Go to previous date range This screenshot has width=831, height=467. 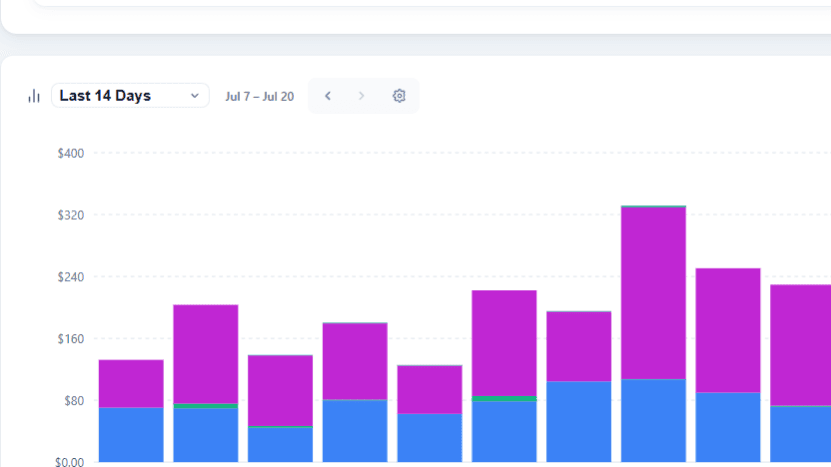pos(328,96)
